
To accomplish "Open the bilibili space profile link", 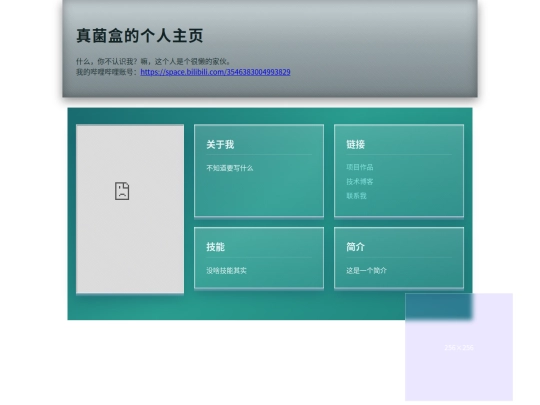I will pos(215,72).
